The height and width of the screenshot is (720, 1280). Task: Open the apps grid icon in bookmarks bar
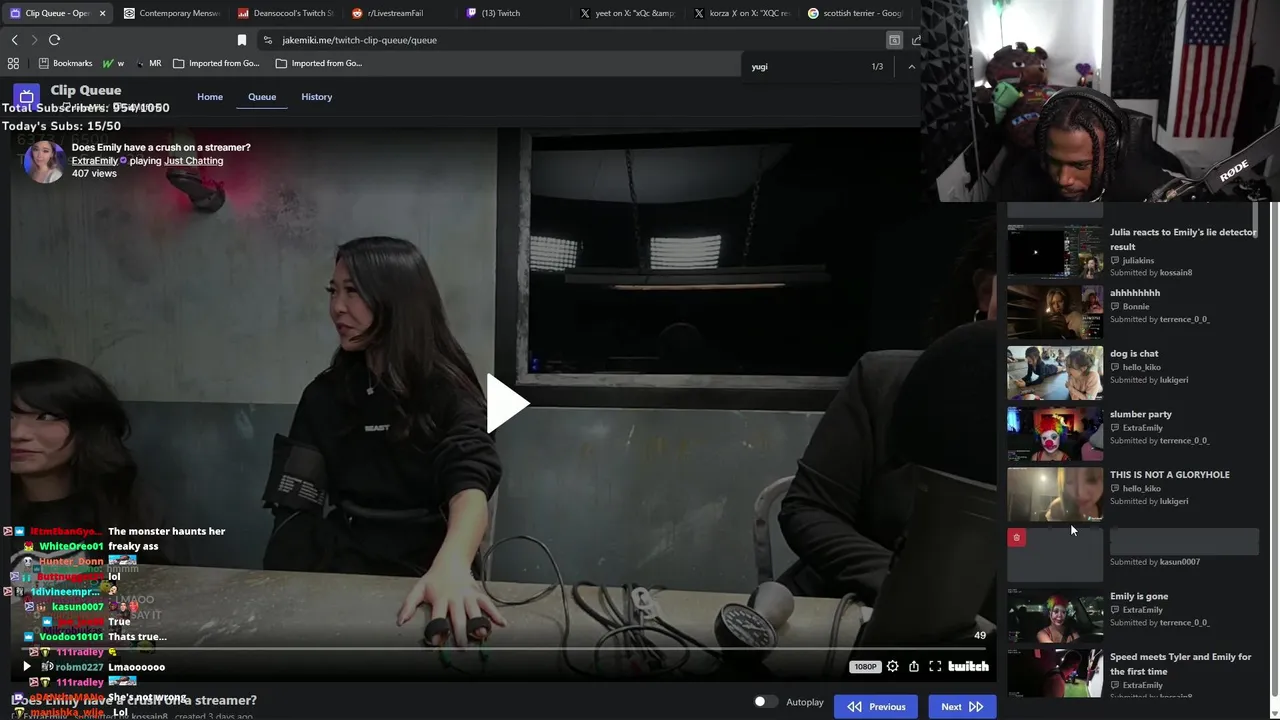pyautogui.click(x=13, y=63)
